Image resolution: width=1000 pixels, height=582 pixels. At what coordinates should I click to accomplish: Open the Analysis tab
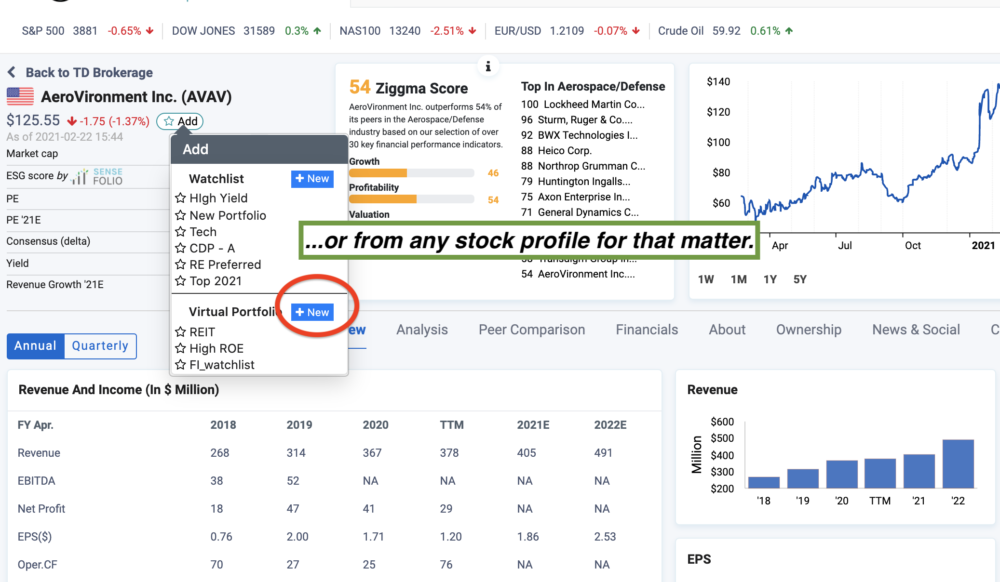[422, 330]
